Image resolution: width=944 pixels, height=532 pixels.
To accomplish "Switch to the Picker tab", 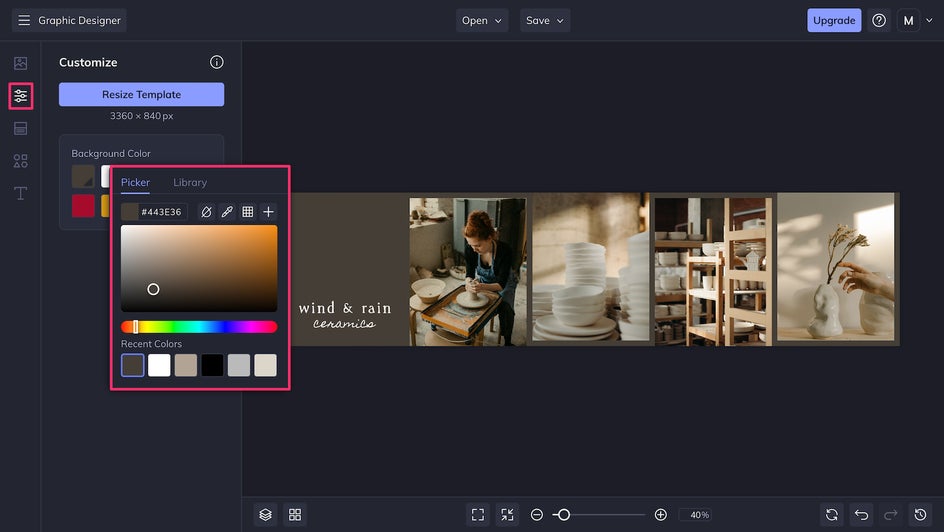I will coord(135,182).
